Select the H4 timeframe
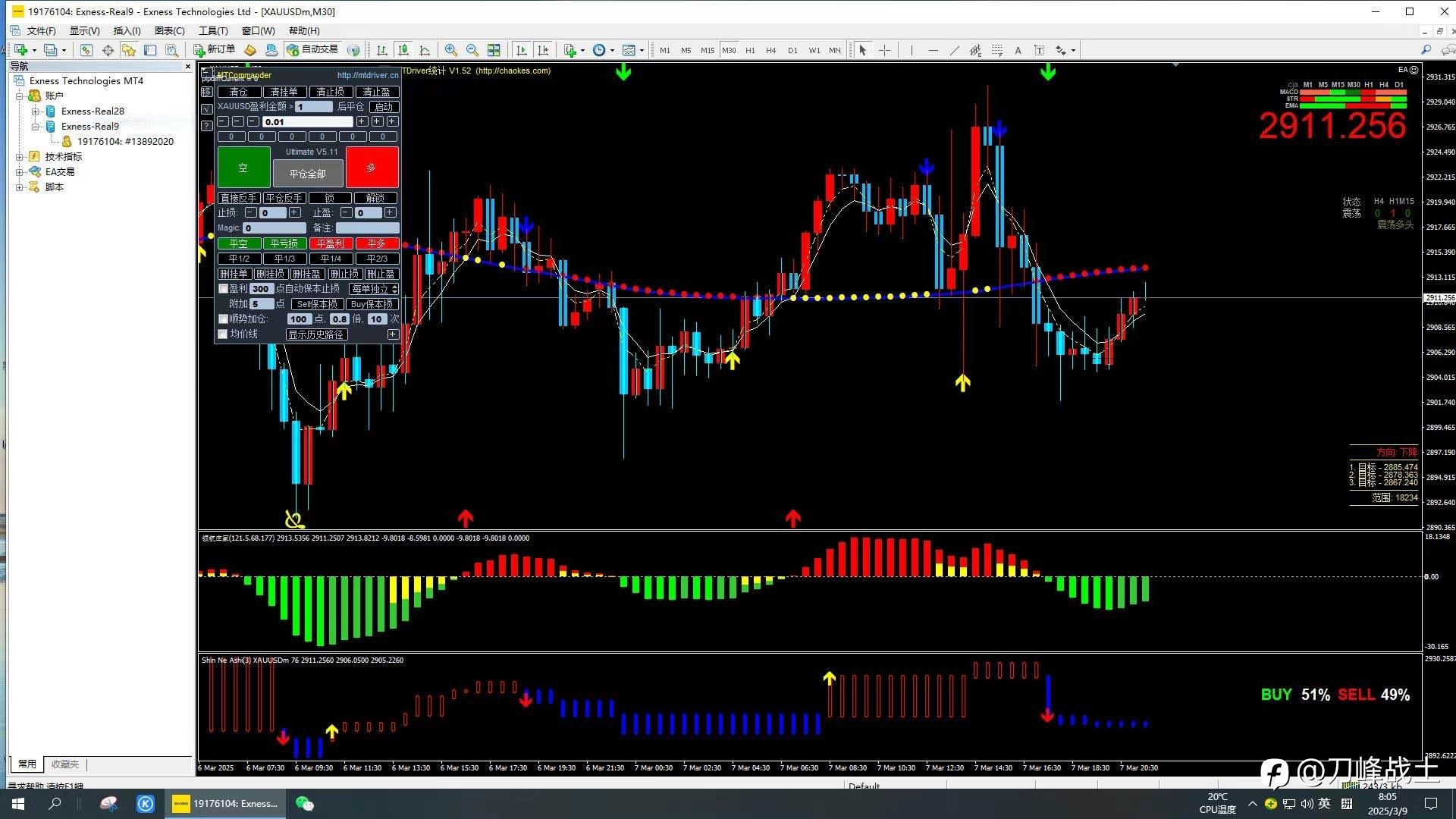Image resolution: width=1456 pixels, height=819 pixels. [x=771, y=50]
